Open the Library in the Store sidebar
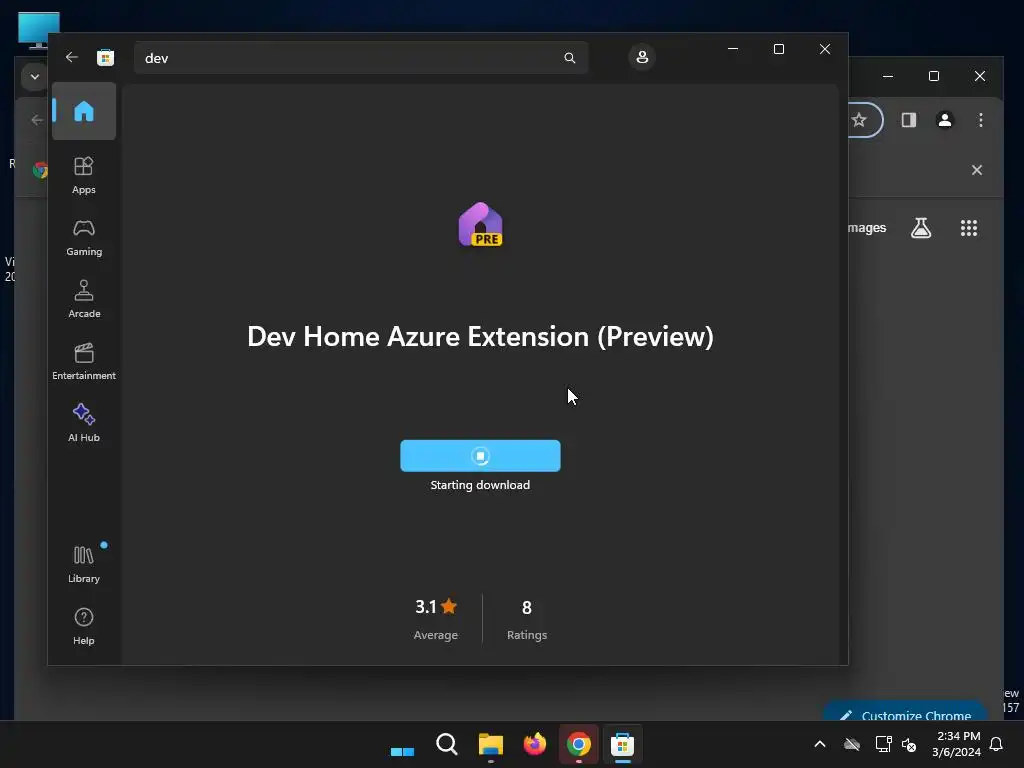 [84, 565]
